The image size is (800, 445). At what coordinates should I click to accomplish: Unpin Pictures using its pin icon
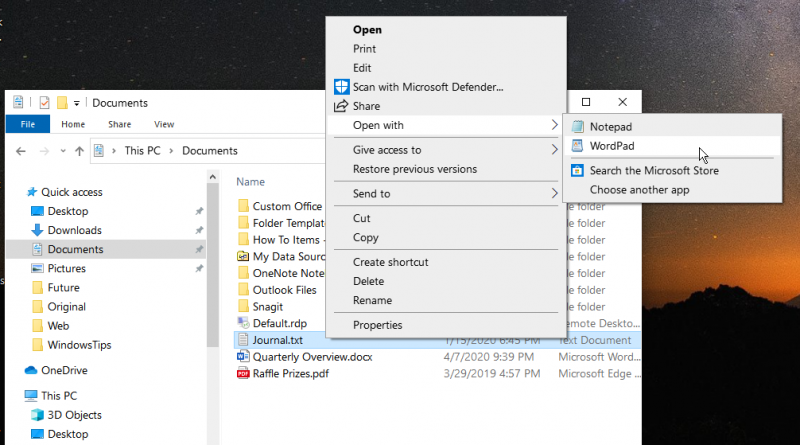pyautogui.click(x=199, y=268)
